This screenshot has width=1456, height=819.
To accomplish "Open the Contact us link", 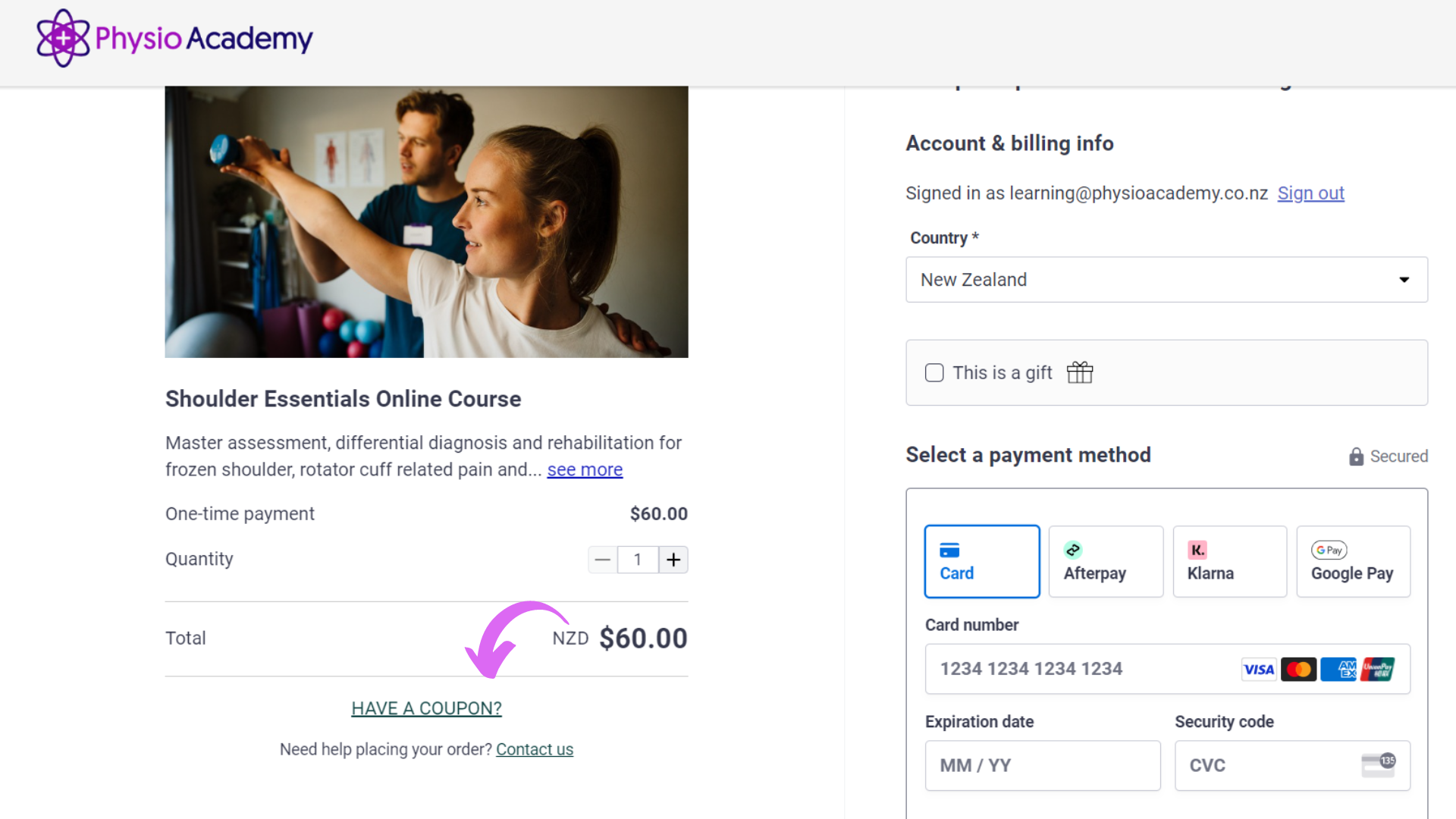I will pos(535,749).
